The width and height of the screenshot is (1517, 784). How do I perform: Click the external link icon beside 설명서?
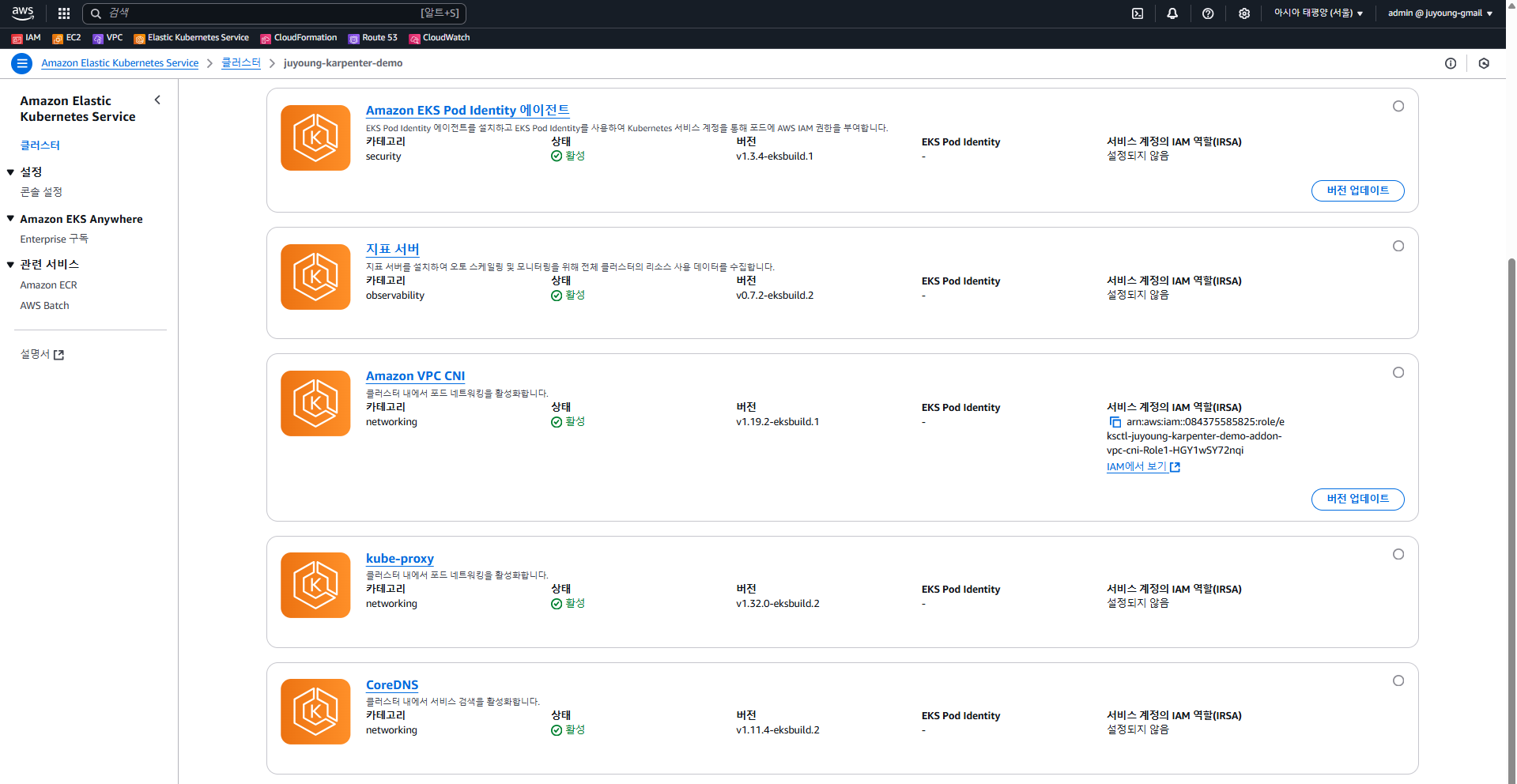coord(58,355)
